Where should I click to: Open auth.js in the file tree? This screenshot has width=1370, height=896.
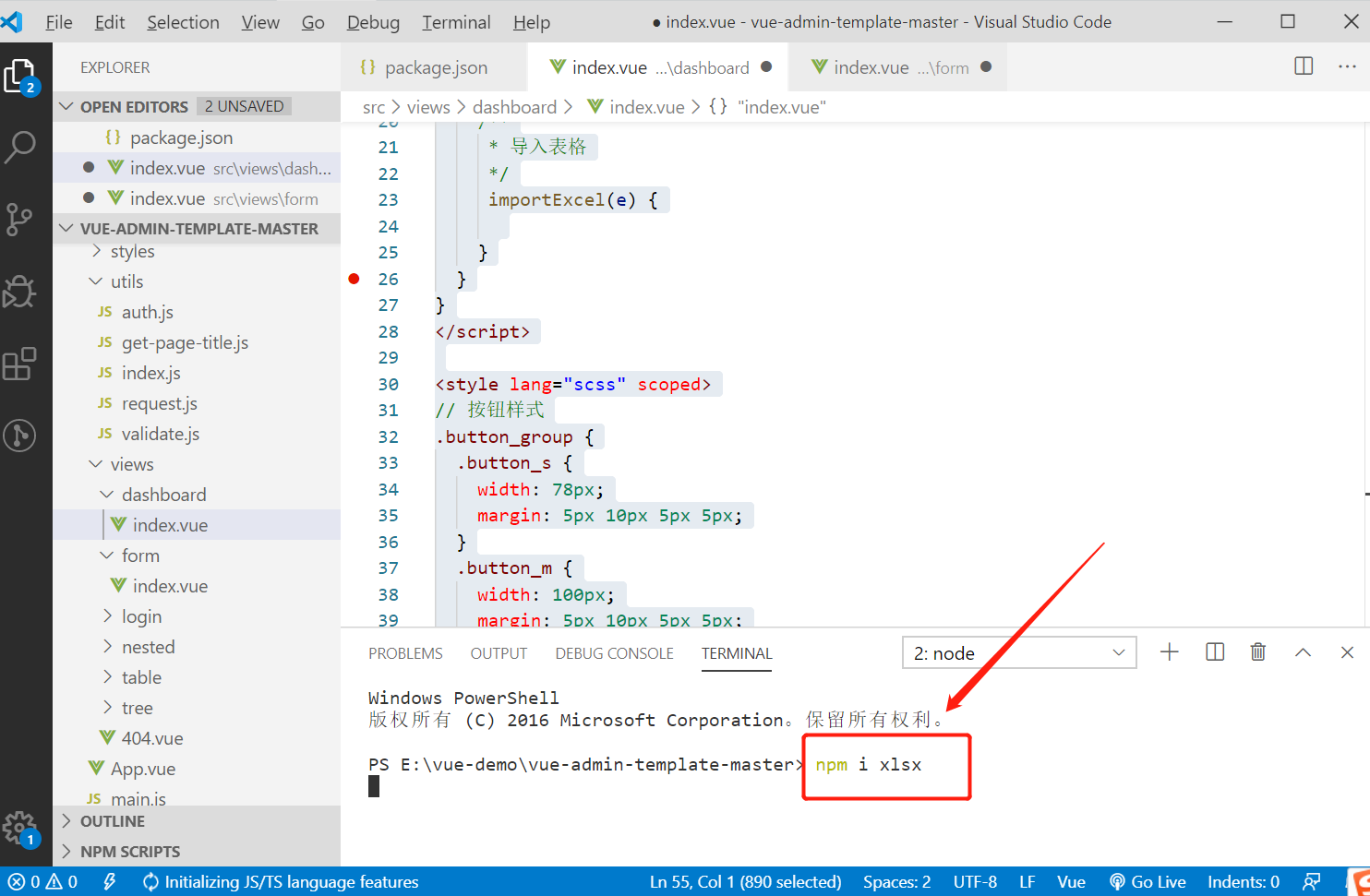point(197,312)
